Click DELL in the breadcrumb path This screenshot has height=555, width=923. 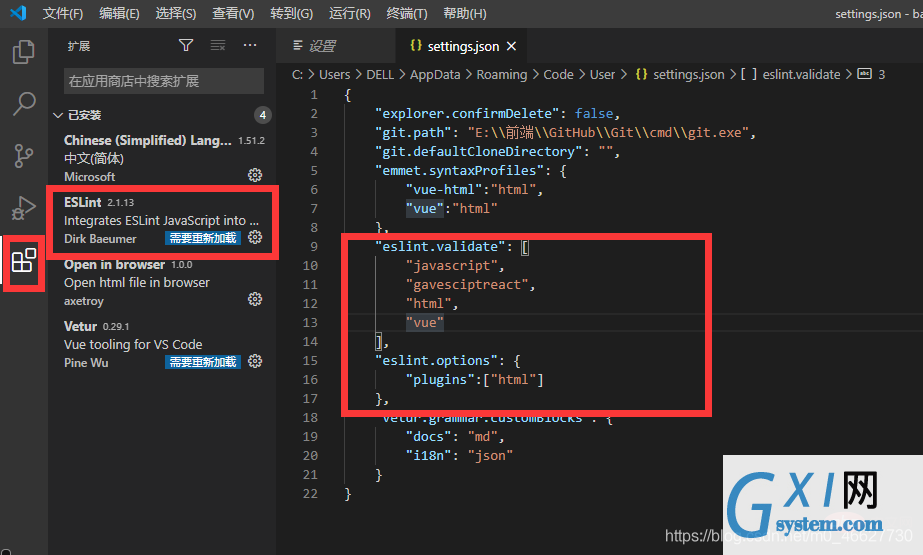click(x=380, y=74)
